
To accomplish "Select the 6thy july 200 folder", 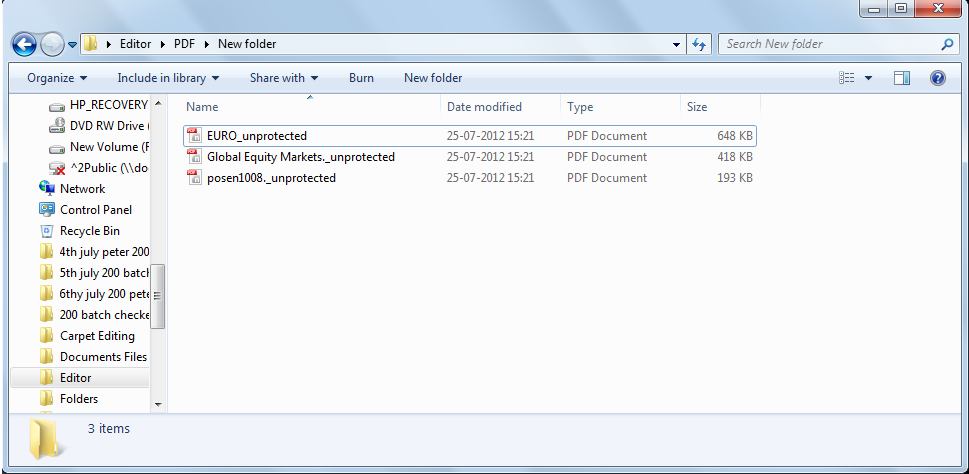I will [104, 294].
